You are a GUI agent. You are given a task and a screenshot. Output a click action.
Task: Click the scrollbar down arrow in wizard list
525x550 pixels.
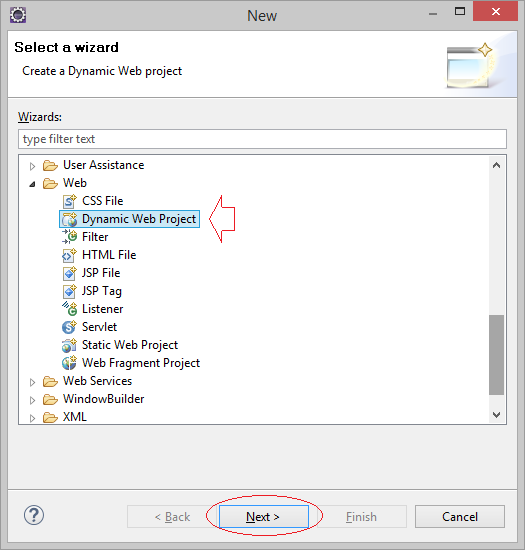click(x=496, y=415)
